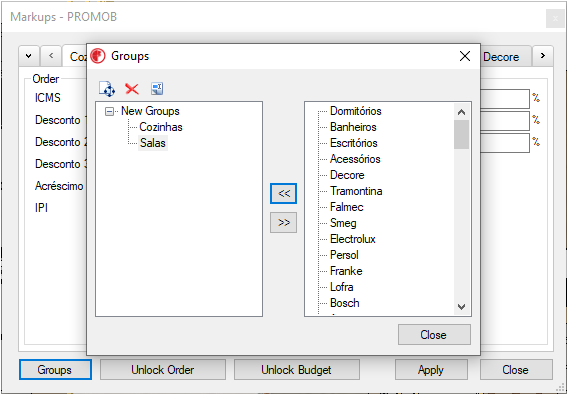Click the Apply button
This screenshot has width=569, height=396.
point(431,370)
